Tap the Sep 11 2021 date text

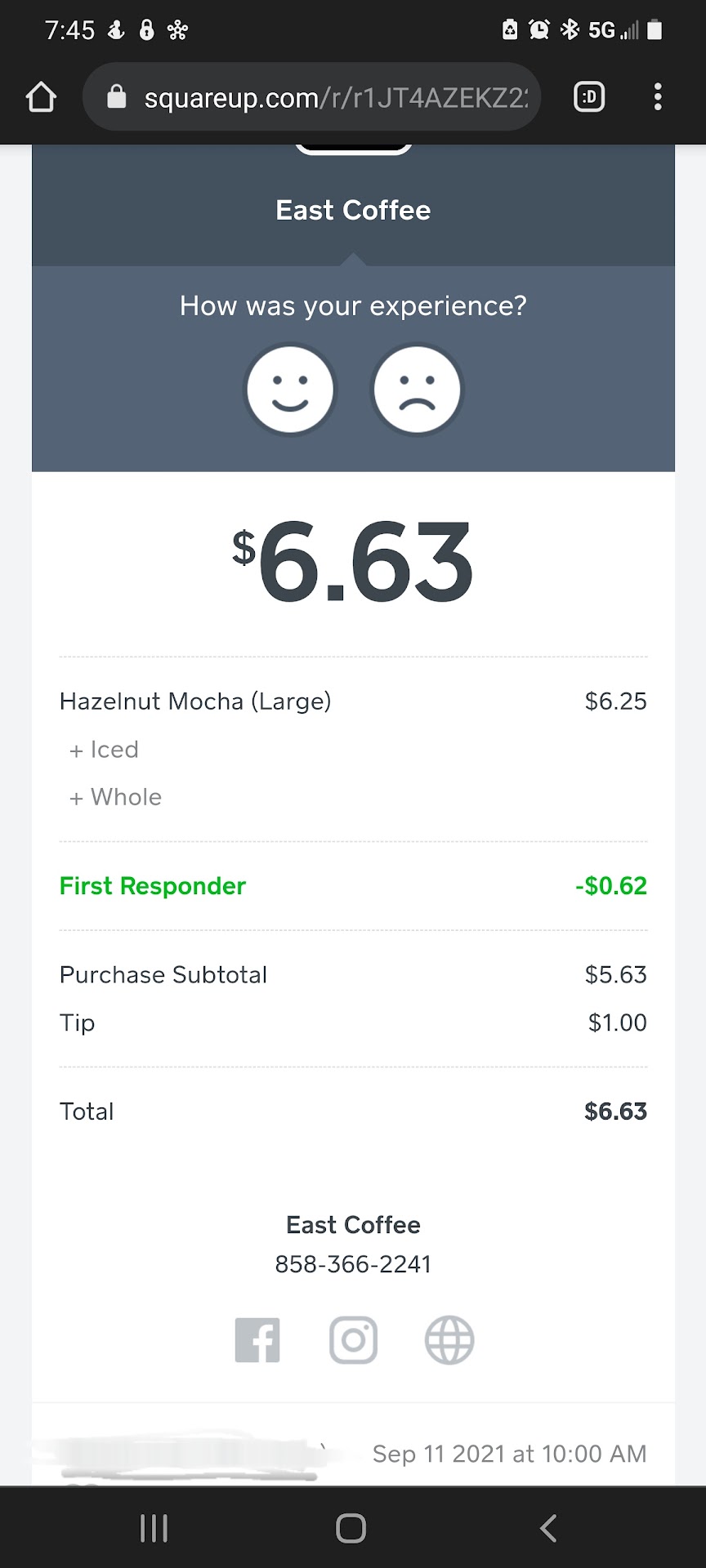[509, 1454]
